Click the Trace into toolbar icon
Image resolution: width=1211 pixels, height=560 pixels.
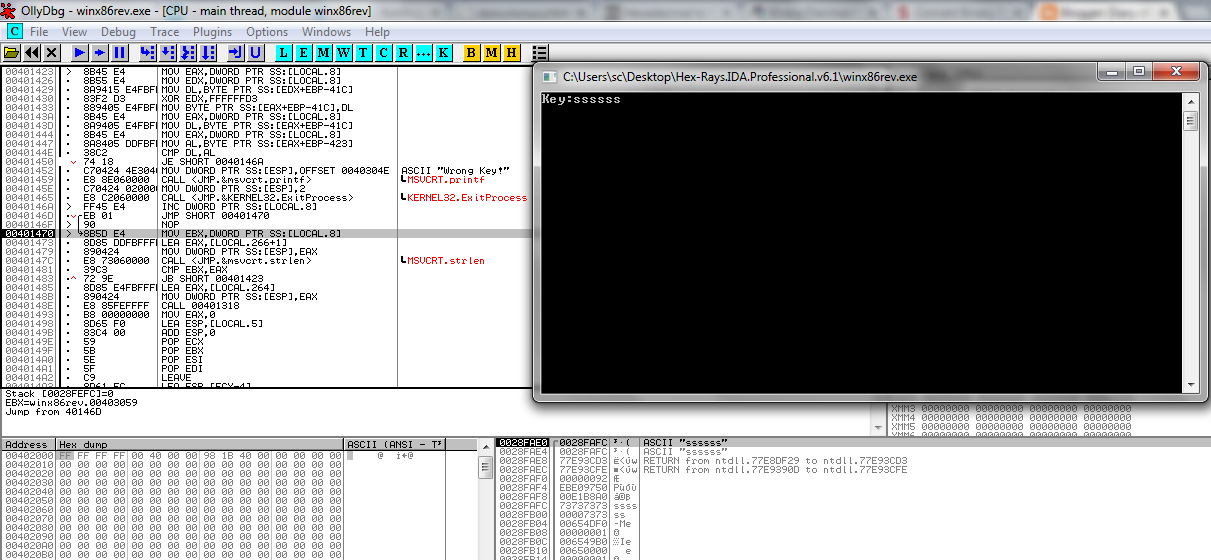[188, 52]
